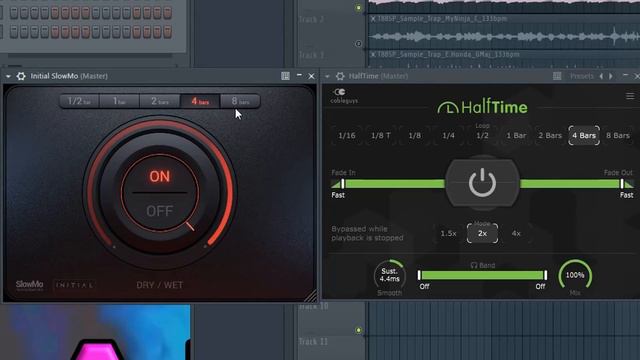Viewport: 640px width, 360px height.
Task: Toggle the HalfTime power button
Action: coord(482,182)
